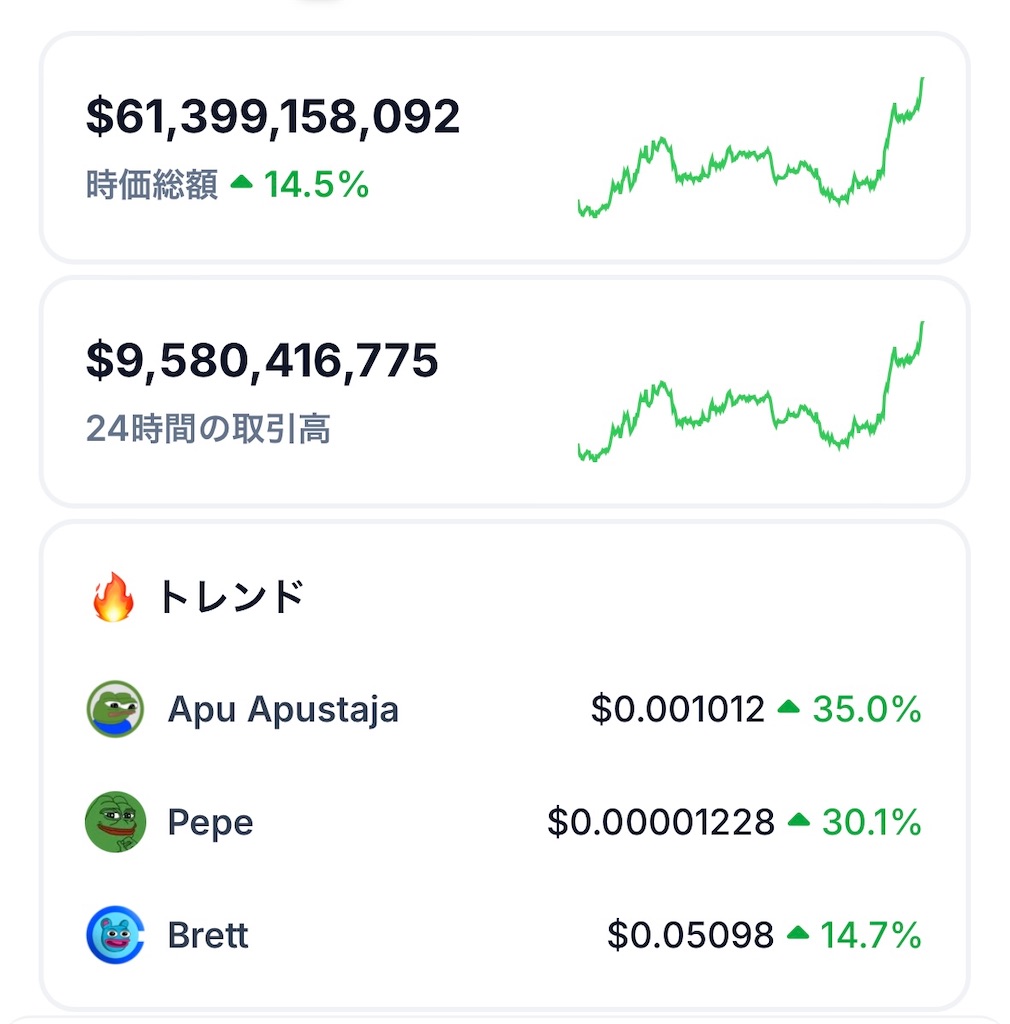
Task: Click the up arrow beside Pepe's 30.1%
Action: click(x=798, y=820)
